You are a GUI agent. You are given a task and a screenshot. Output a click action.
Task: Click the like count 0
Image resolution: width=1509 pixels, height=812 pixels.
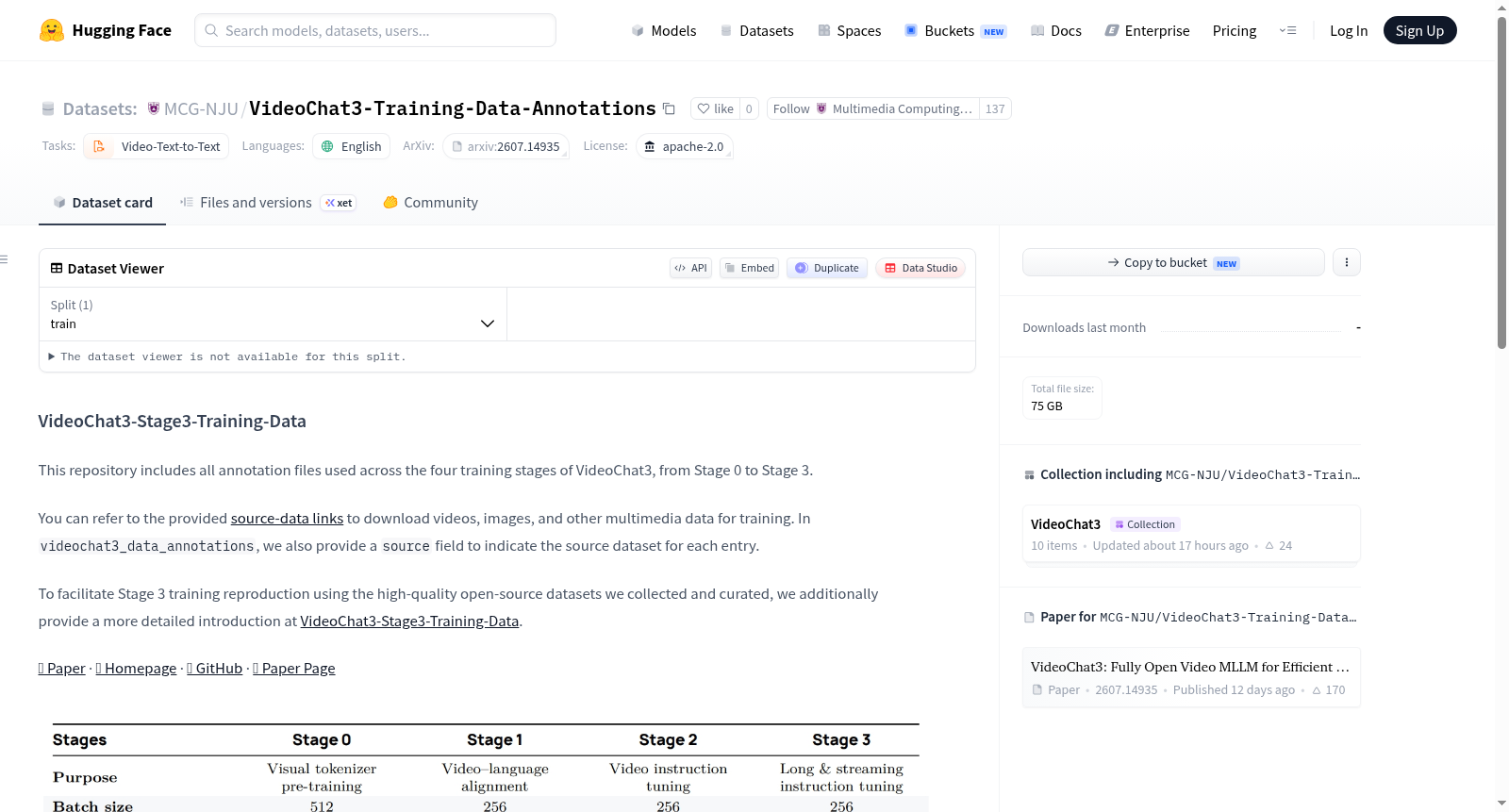pyautogui.click(x=749, y=108)
